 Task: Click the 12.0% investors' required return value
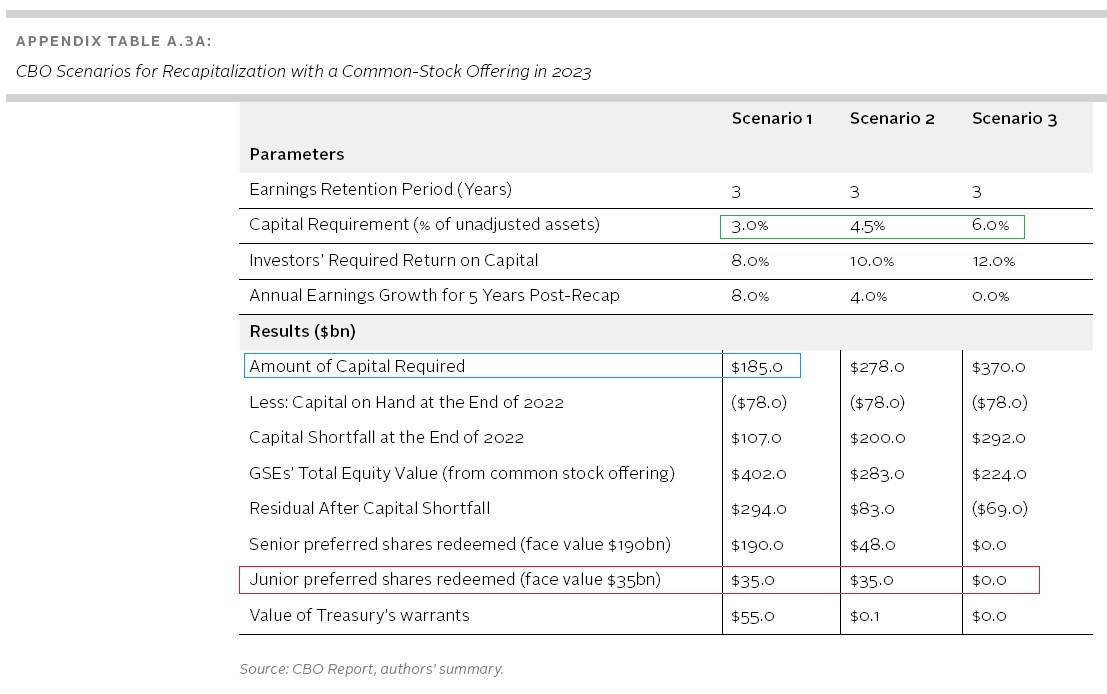click(x=993, y=261)
